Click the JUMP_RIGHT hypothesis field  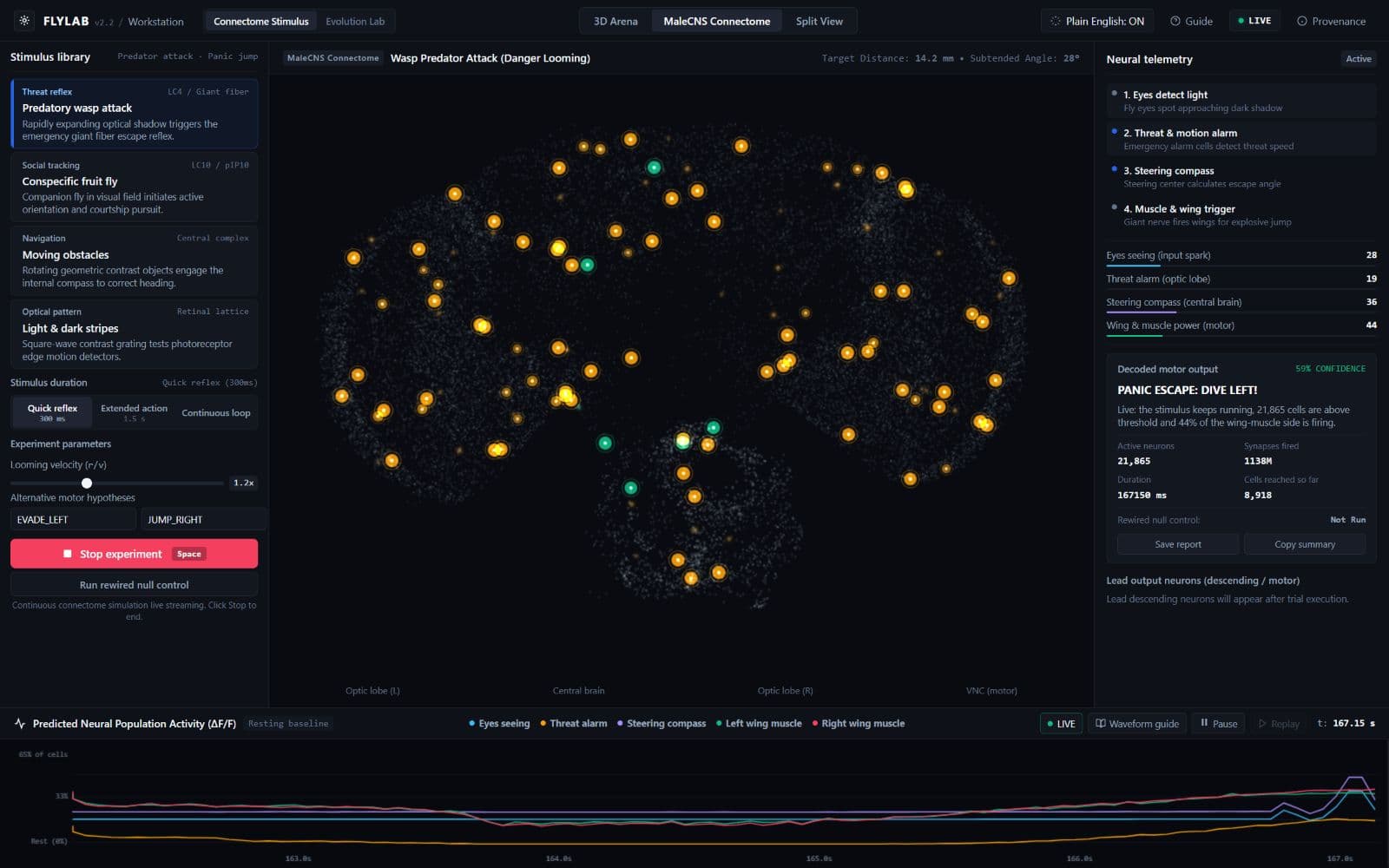203,519
